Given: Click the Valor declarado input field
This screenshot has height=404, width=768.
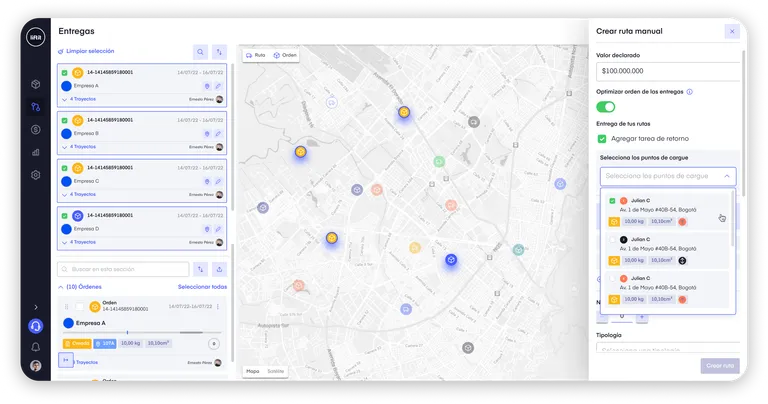Looking at the screenshot, I should [667, 71].
